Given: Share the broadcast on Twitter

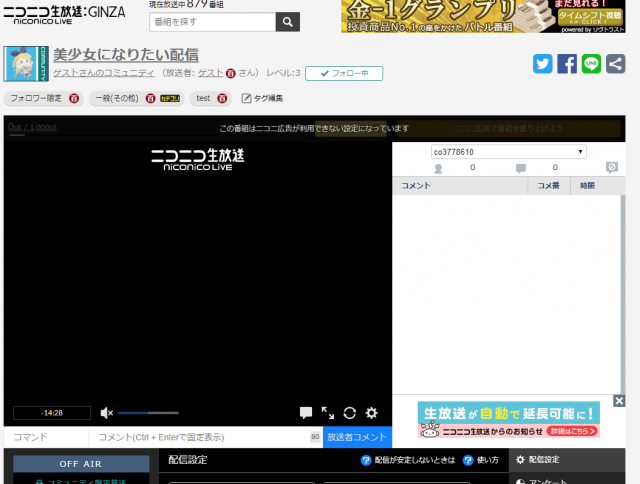Looking at the screenshot, I should pos(542,64).
